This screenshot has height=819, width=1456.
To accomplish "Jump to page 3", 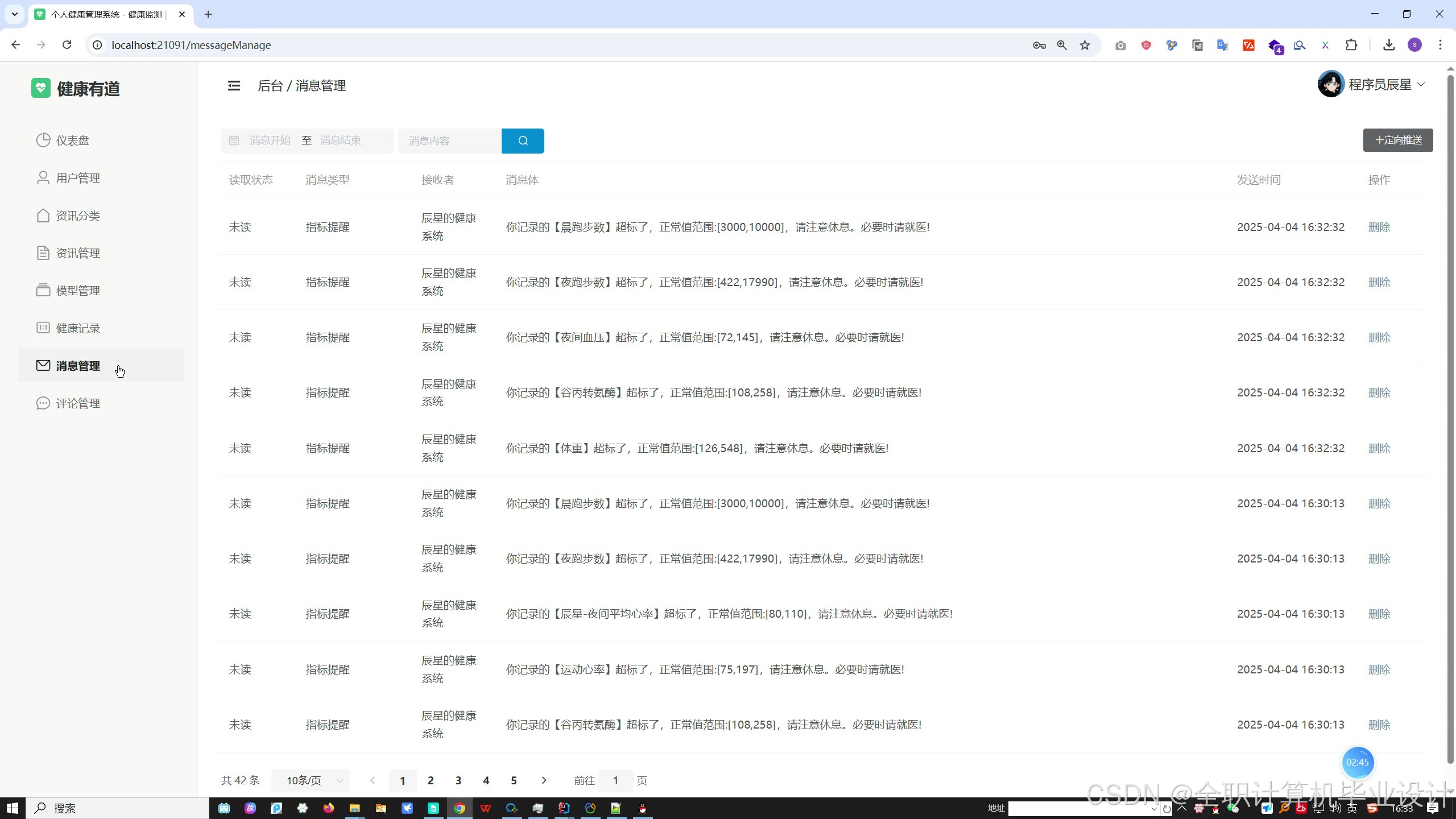I will pyautogui.click(x=458, y=780).
